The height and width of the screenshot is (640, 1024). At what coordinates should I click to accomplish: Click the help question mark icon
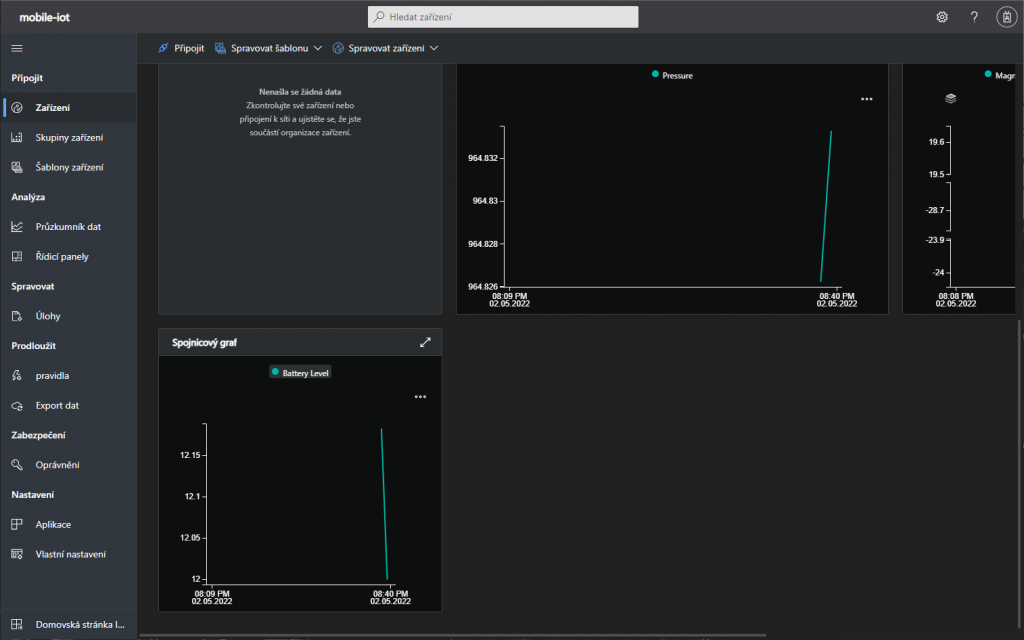974,17
